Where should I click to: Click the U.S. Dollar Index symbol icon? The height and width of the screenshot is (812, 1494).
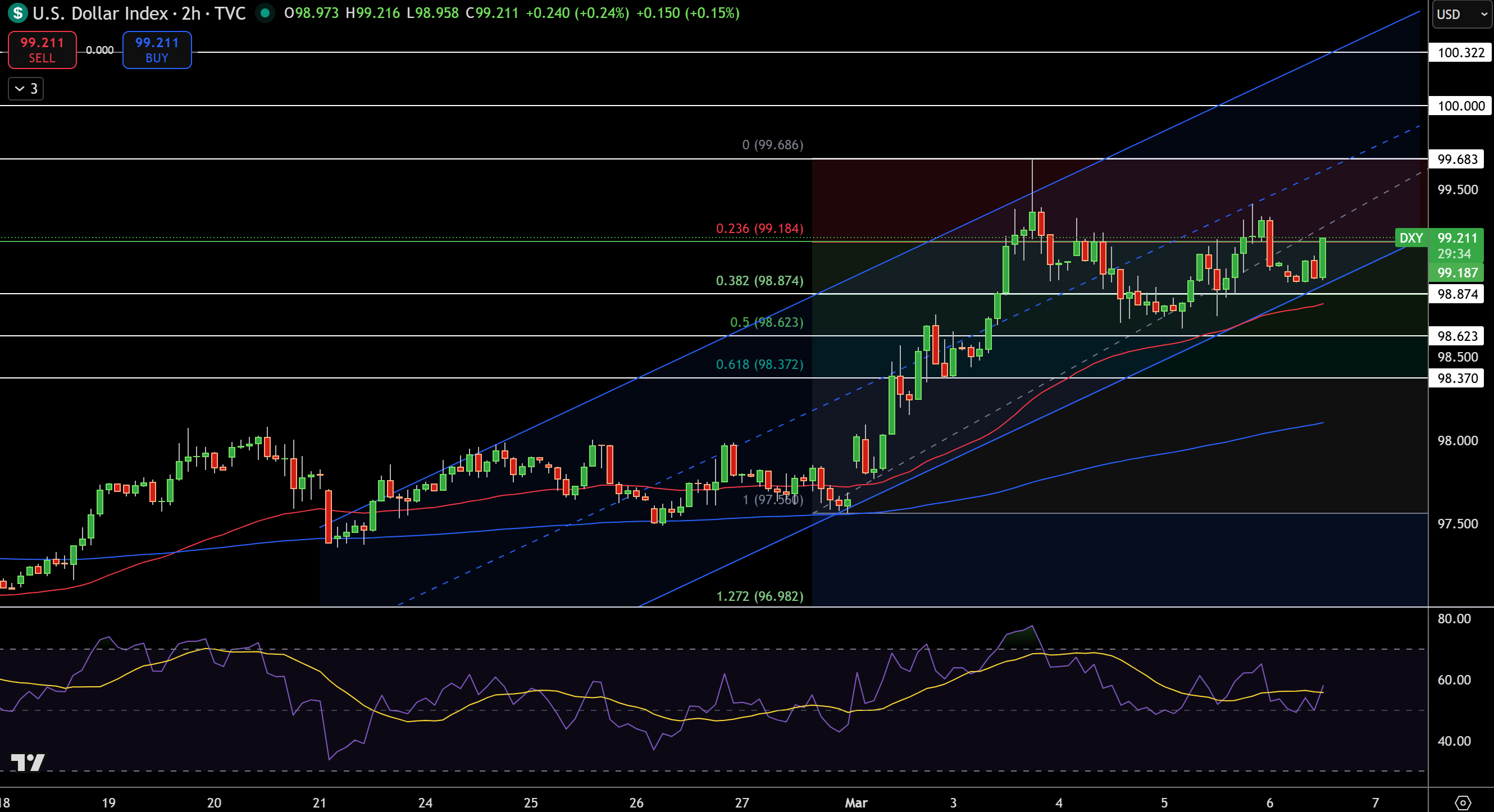click(17, 13)
